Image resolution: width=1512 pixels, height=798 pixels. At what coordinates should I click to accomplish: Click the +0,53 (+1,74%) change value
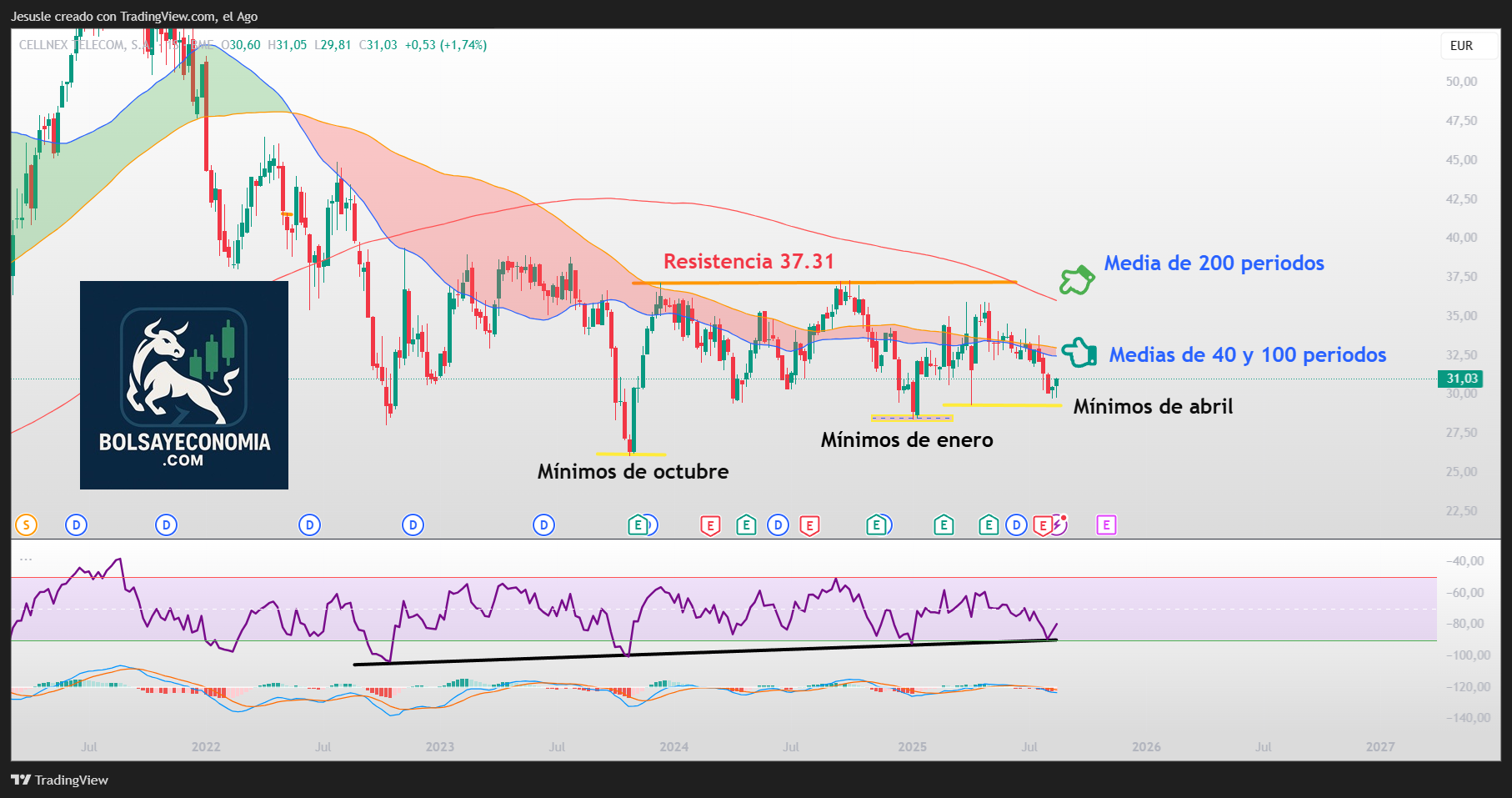[446, 45]
